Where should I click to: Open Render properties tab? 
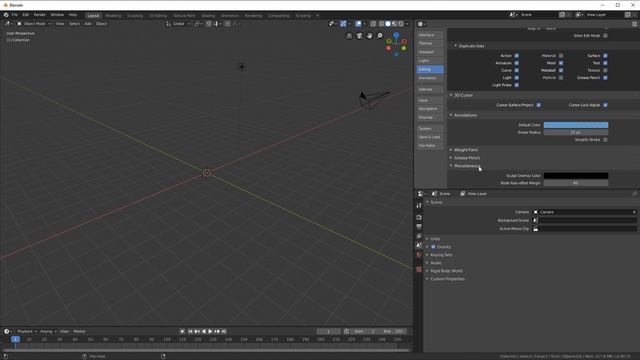click(419, 217)
